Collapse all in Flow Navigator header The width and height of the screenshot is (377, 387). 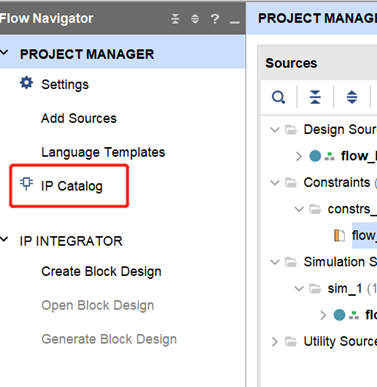[175, 19]
